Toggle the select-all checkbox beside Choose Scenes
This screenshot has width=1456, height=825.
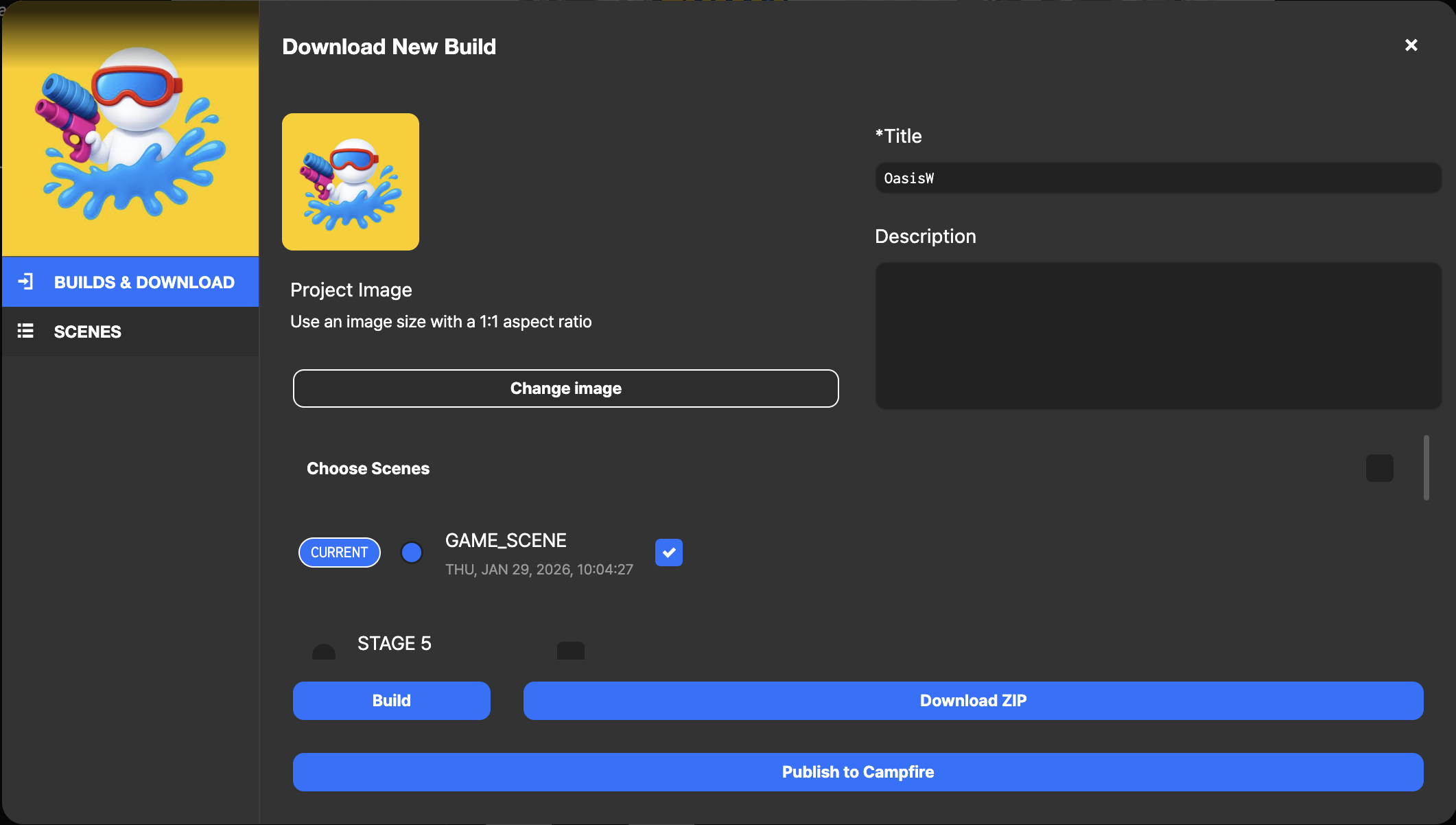(x=1380, y=467)
